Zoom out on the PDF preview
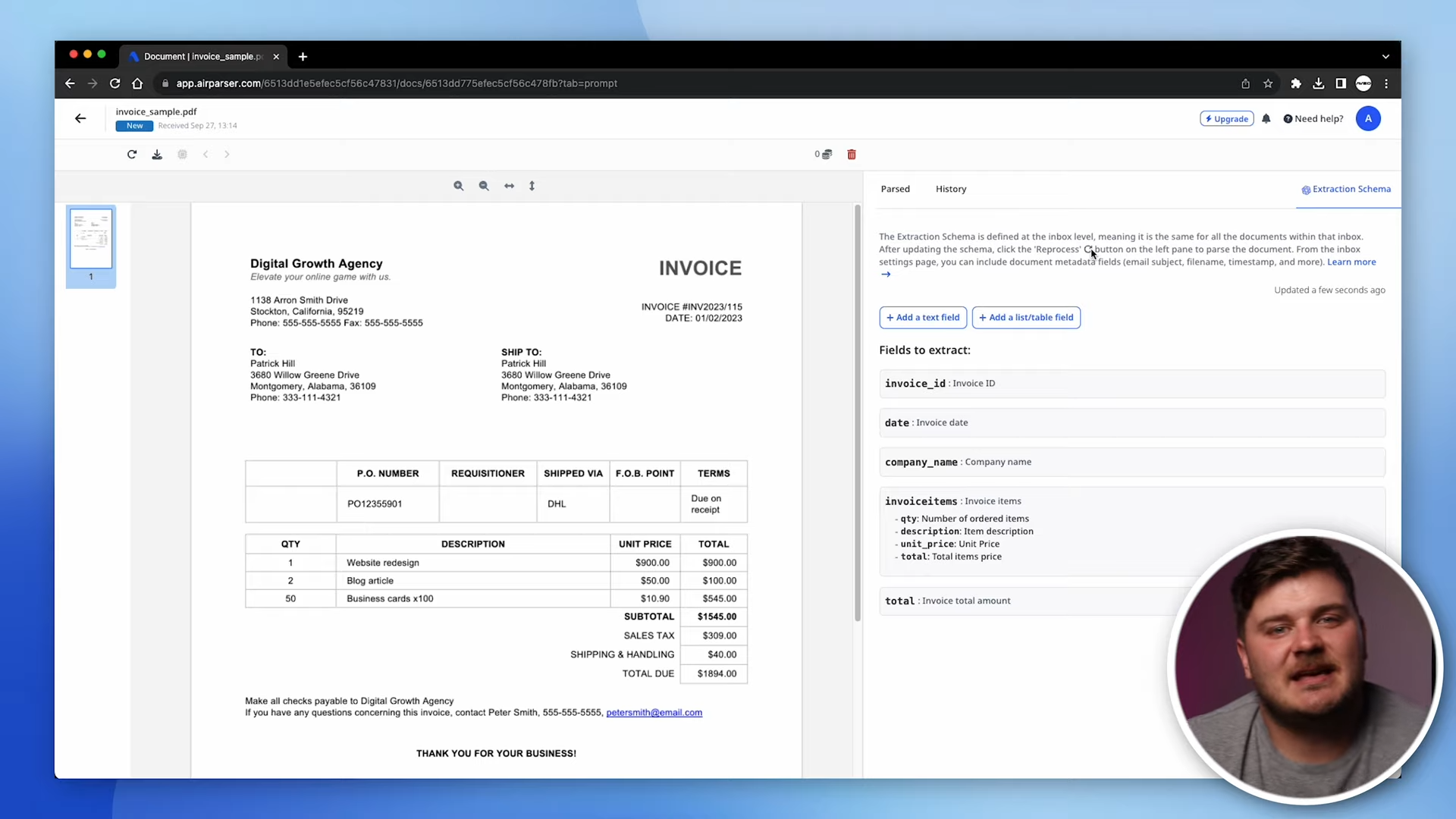The height and width of the screenshot is (819, 1456). [x=484, y=186]
